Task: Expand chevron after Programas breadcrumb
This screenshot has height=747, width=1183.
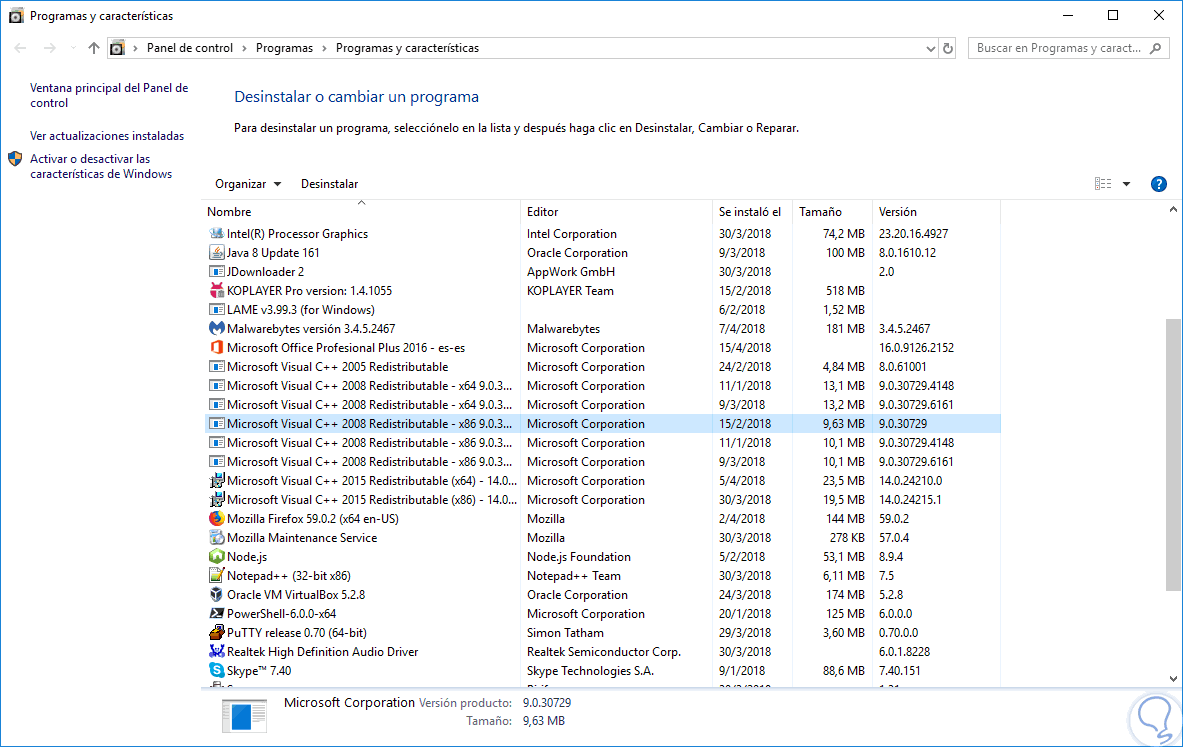Action: tap(324, 48)
